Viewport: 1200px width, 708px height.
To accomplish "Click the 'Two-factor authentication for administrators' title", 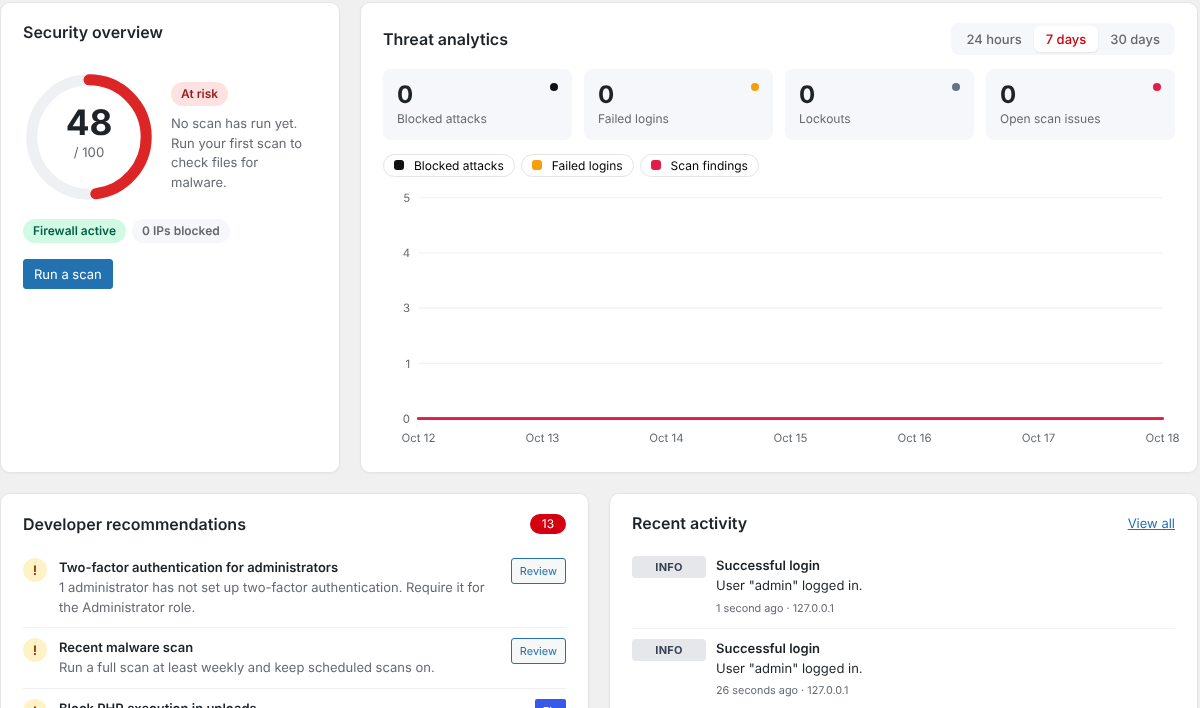I will [x=198, y=567].
